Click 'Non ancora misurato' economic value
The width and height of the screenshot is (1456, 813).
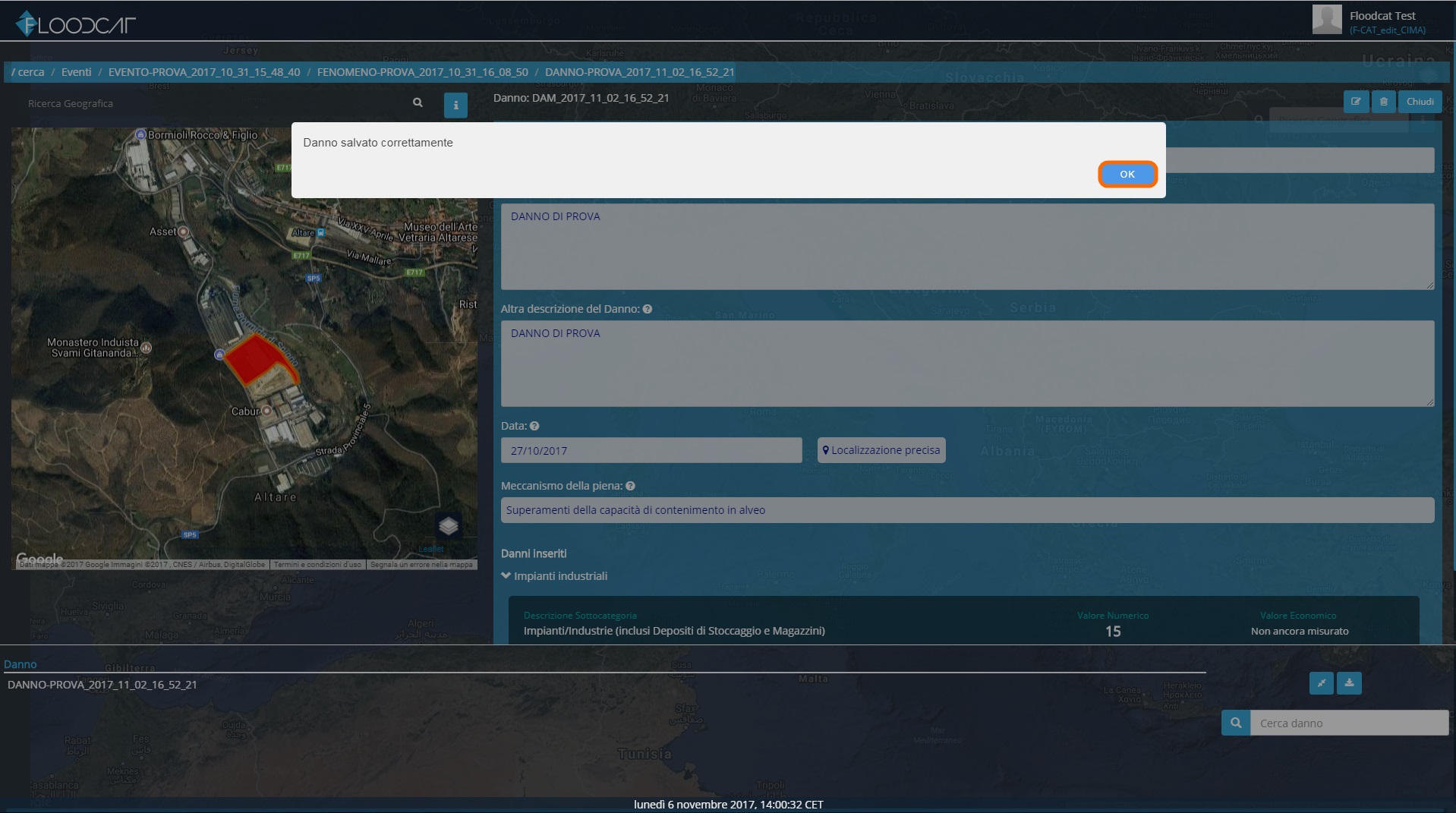pos(1300,632)
